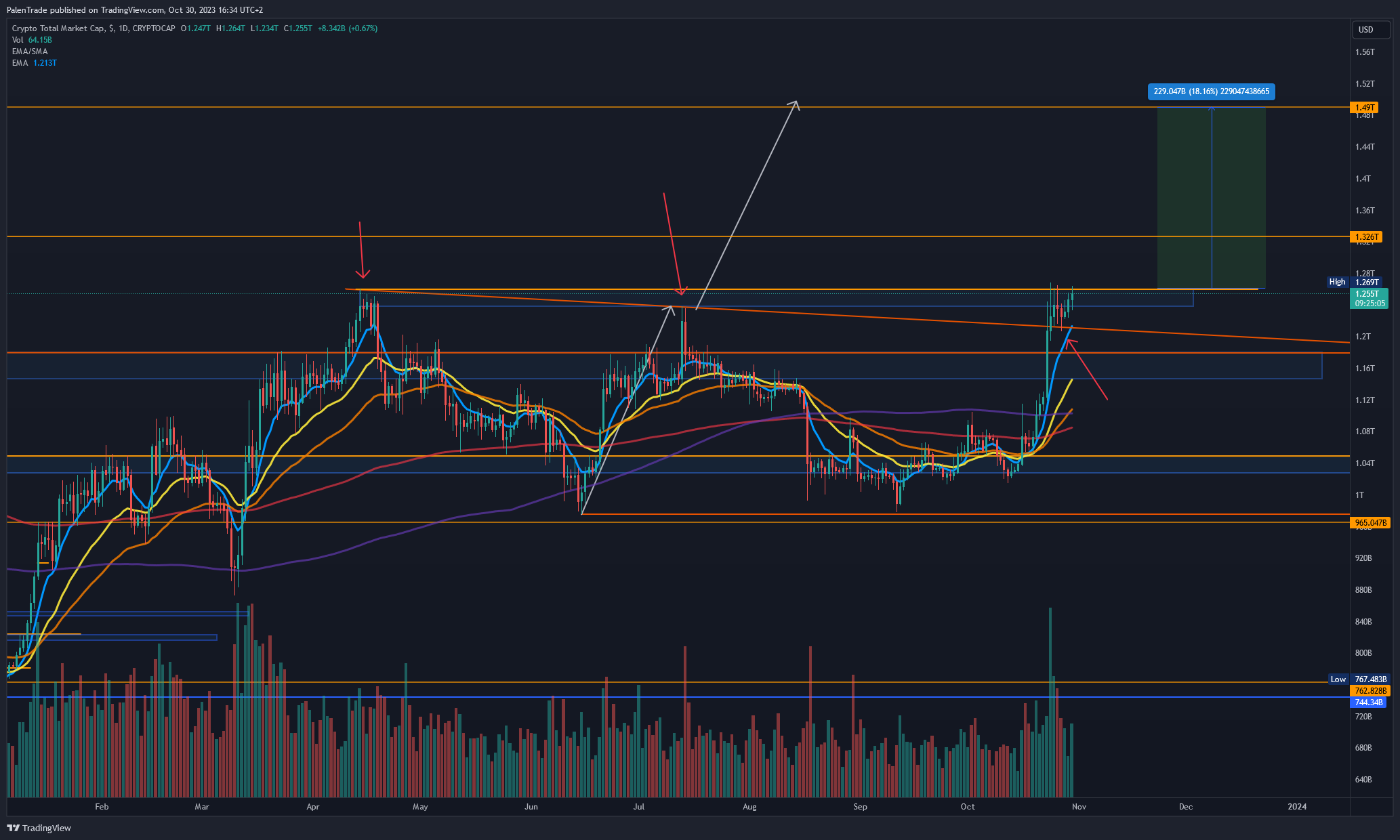Image resolution: width=1400 pixels, height=840 pixels.
Task: Click the Feb label on time axis
Action: [102, 807]
